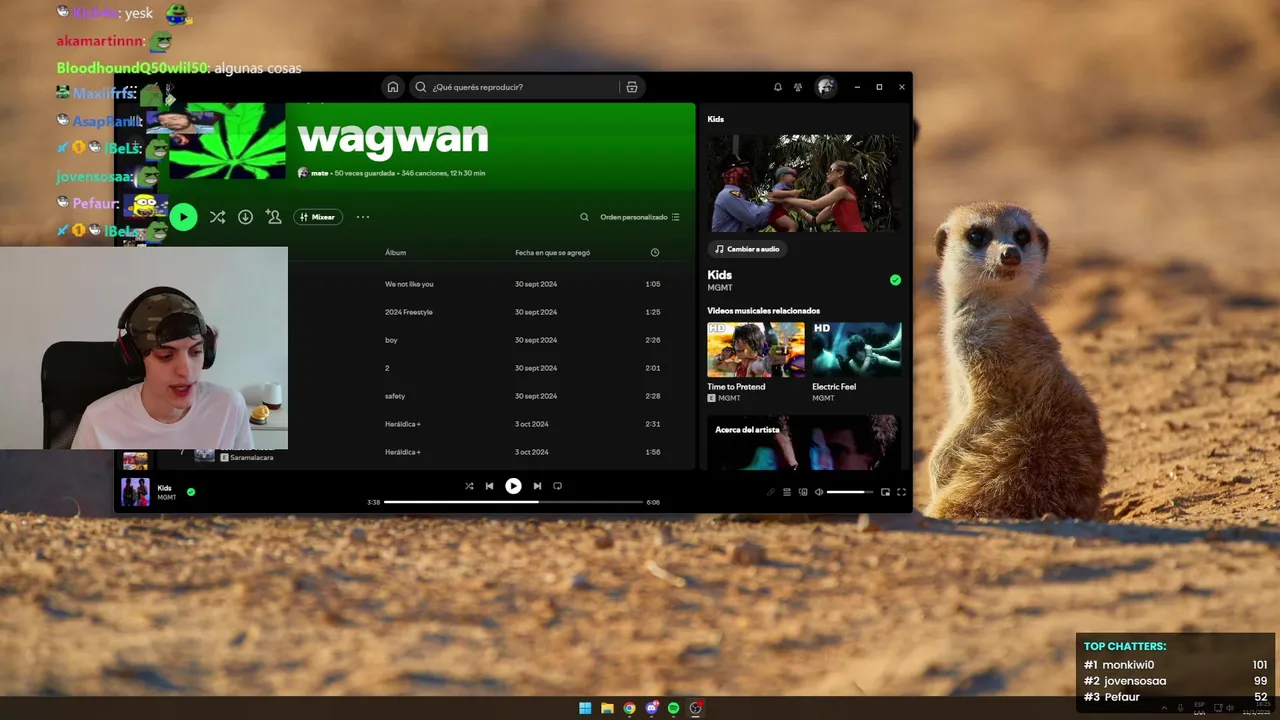Open the play queue

click(787, 492)
